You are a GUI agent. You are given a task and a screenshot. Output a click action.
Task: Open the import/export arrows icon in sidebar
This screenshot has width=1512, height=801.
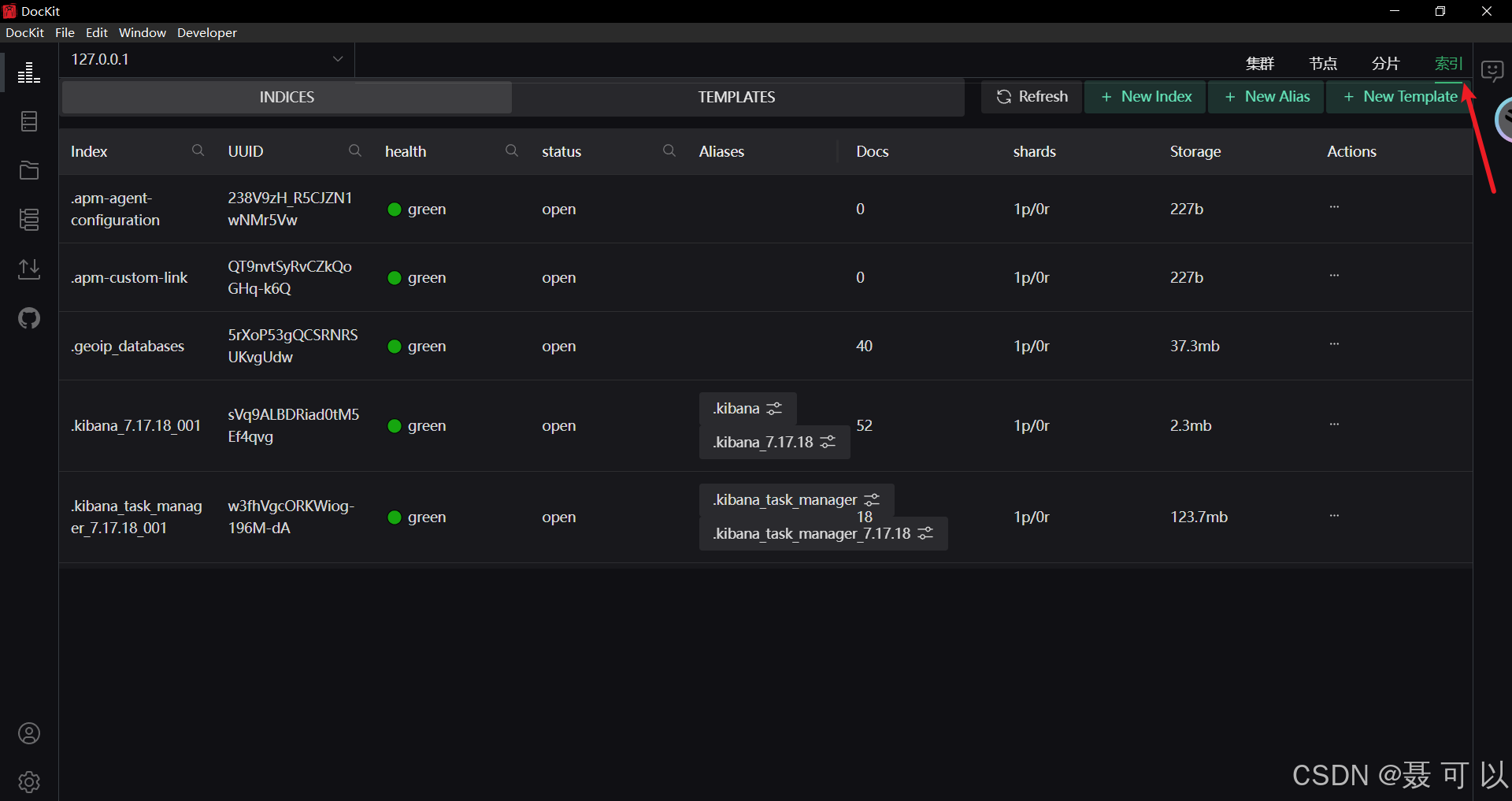click(29, 269)
